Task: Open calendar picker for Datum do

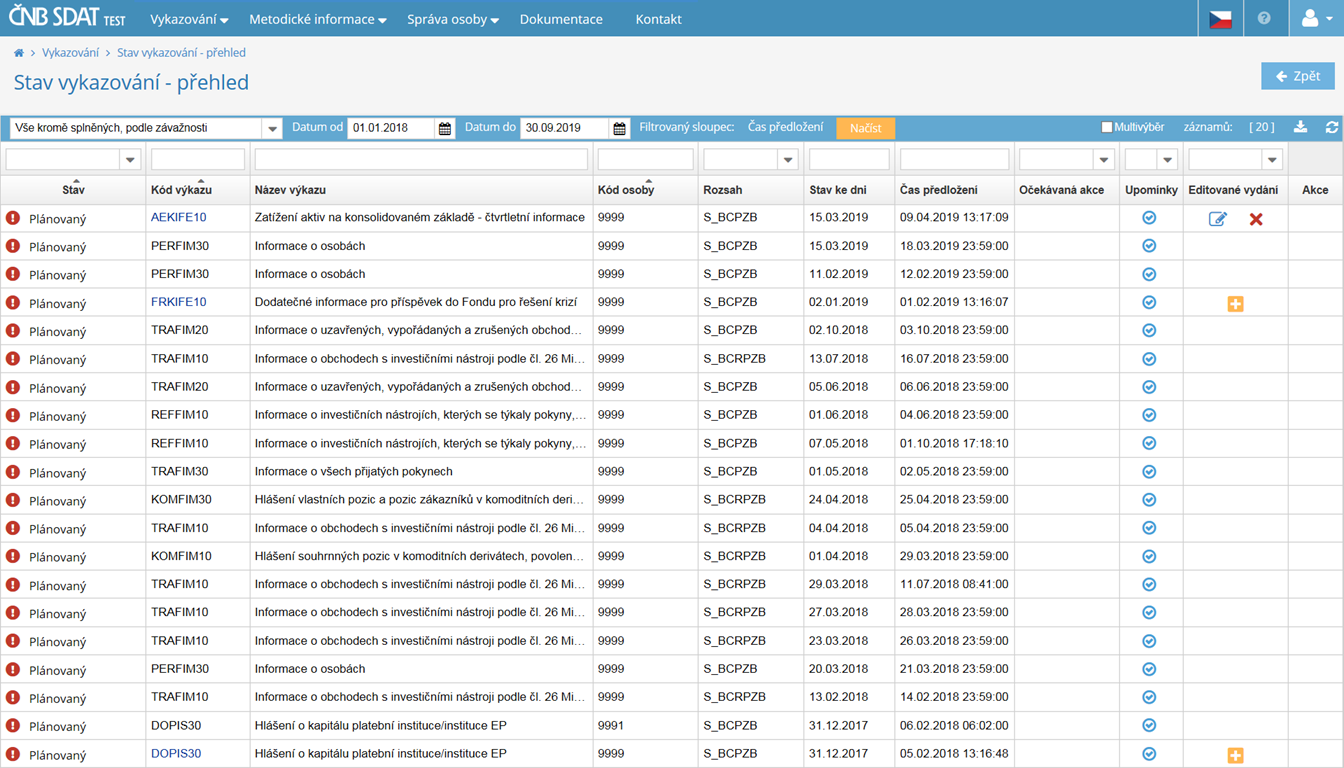Action: click(x=619, y=128)
